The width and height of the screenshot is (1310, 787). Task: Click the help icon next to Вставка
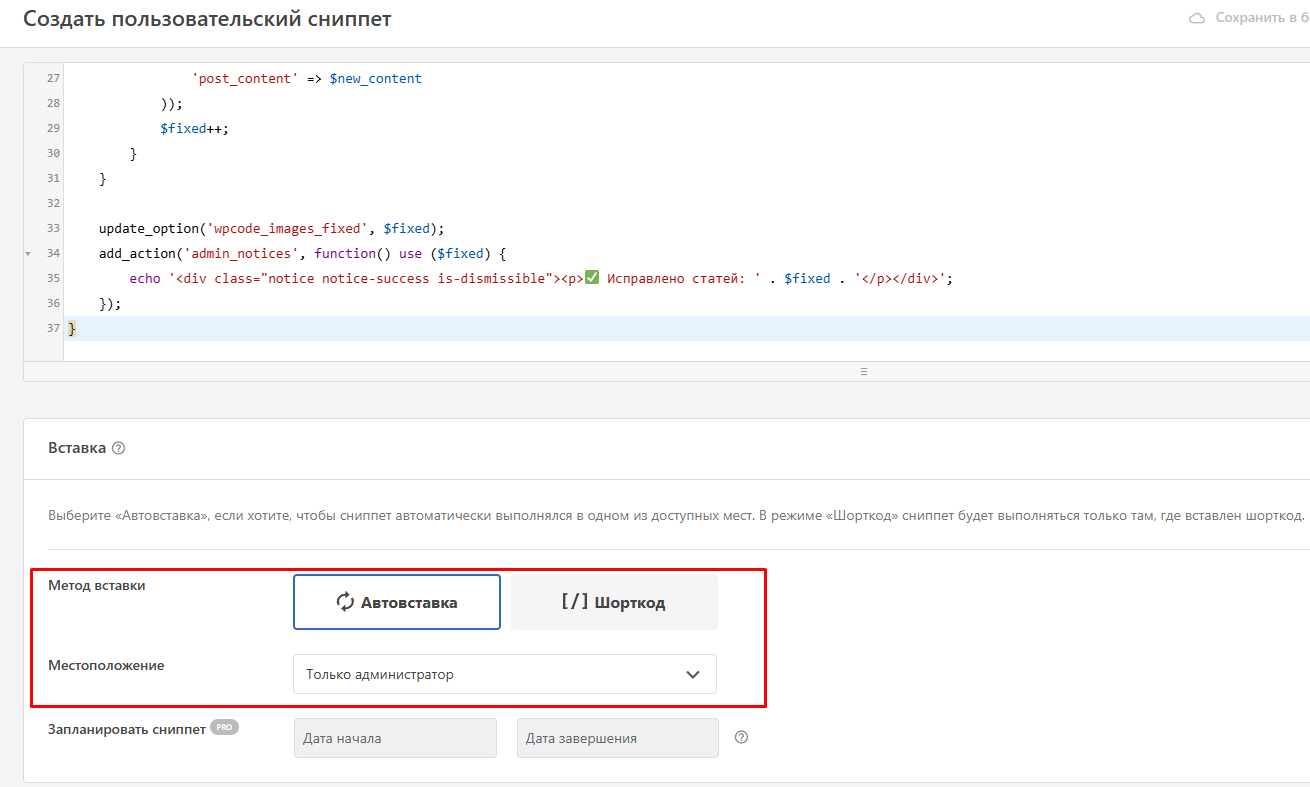coord(119,449)
